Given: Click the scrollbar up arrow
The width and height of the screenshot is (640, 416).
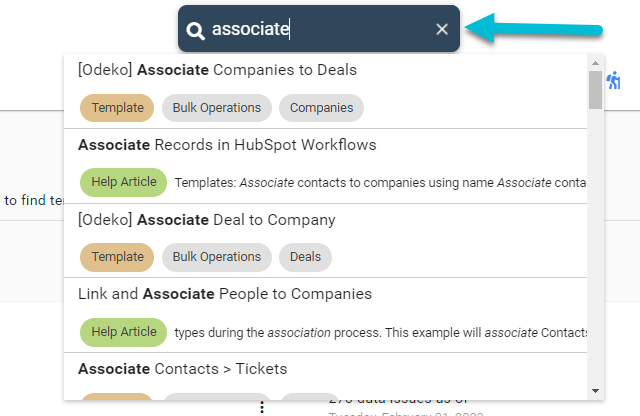Looking at the screenshot, I should 596,63.
